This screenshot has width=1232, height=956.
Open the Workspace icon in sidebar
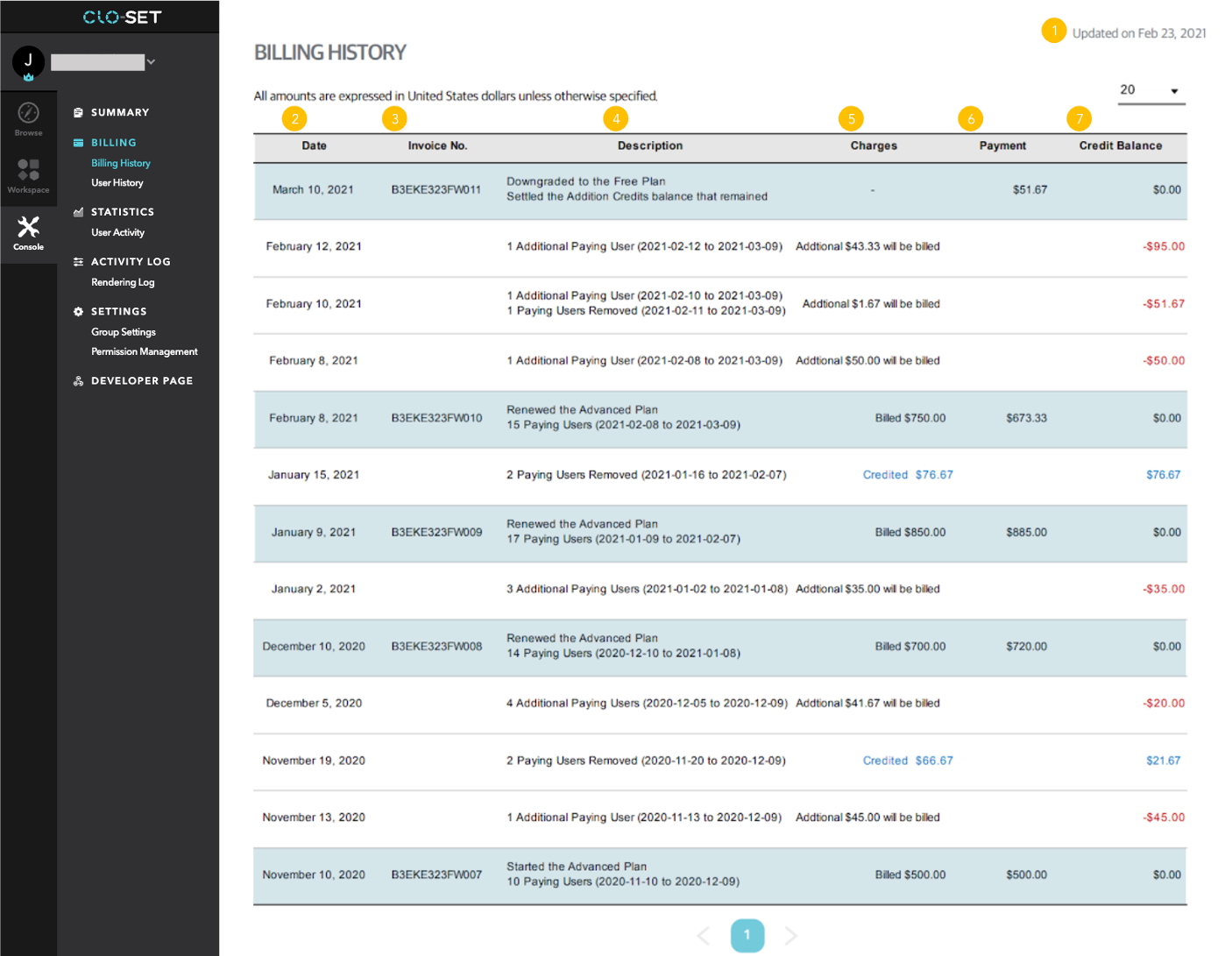click(28, 169)
